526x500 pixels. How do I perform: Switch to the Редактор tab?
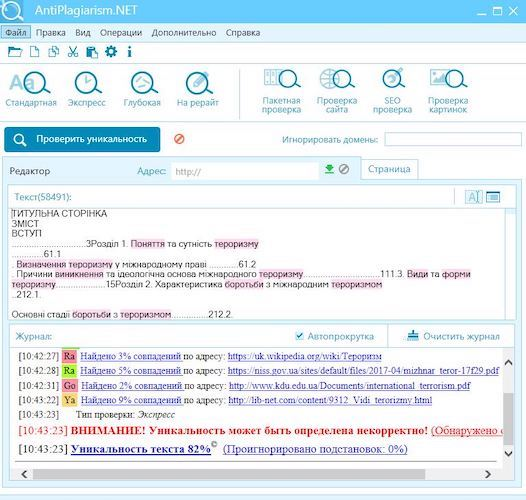[30, 171]
